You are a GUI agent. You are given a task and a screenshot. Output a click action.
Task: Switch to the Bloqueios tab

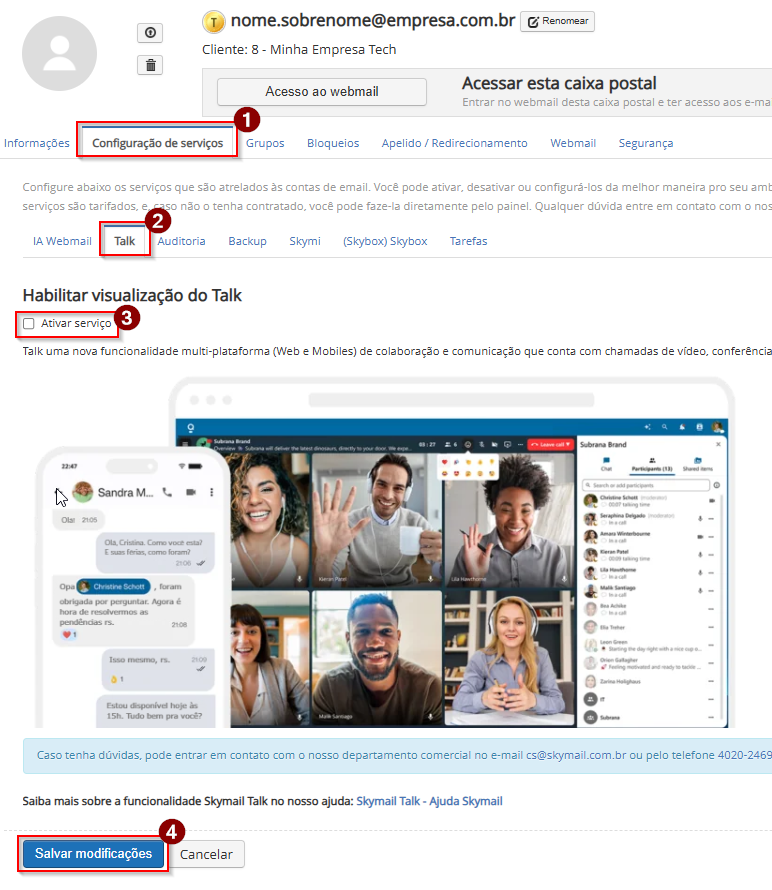pyautogui.click(x=333, y=143)
